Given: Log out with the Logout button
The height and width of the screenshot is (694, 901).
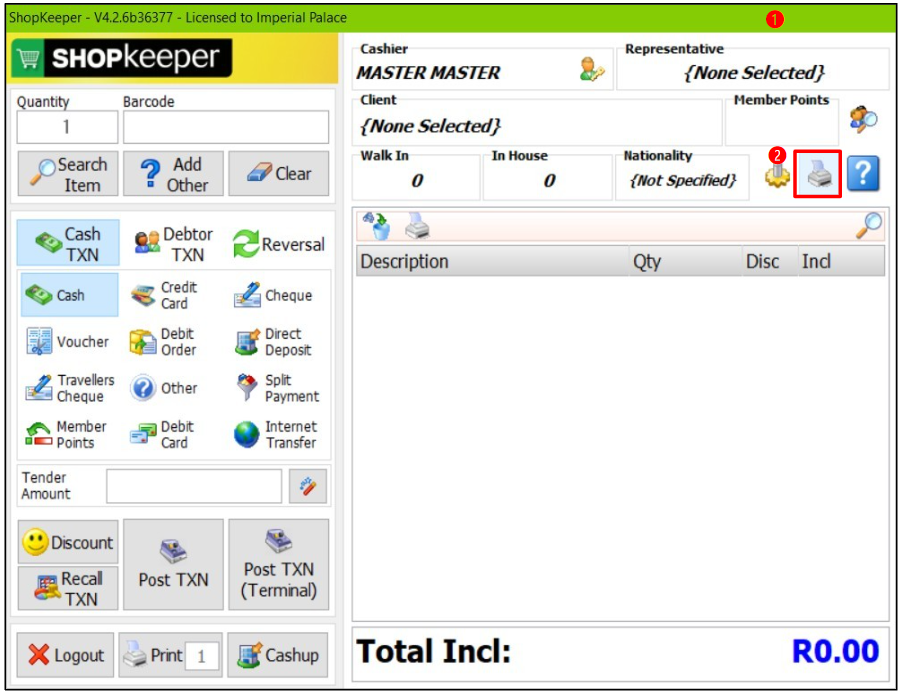Looking at the screenshot, I should point(66,655).
